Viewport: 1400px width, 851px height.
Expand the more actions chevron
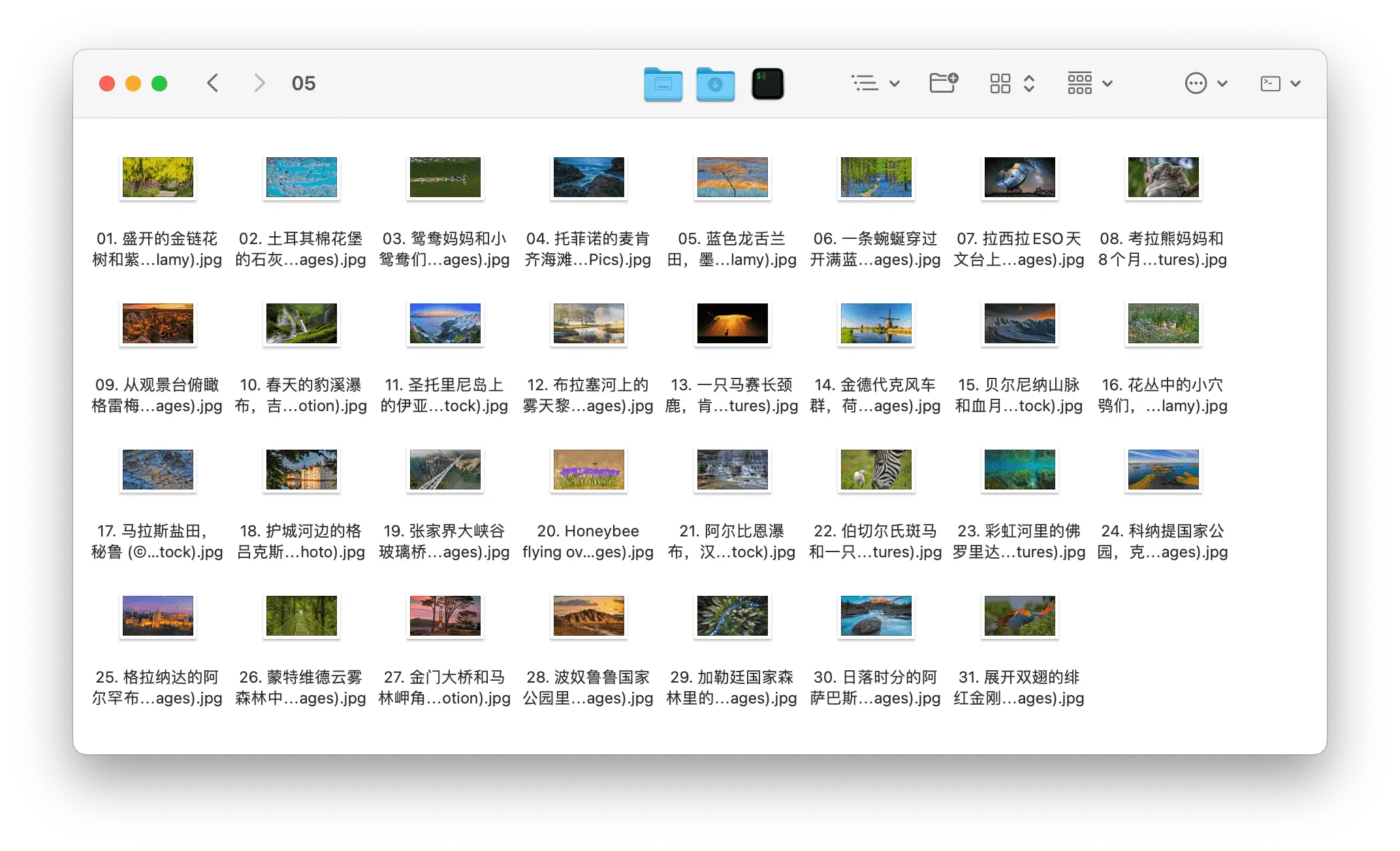pos(1223,84)
